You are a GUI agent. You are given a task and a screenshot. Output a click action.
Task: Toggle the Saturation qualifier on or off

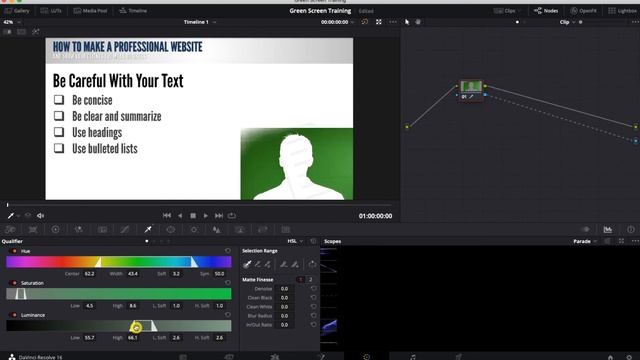pyautogui.click(x=14, y=283)
